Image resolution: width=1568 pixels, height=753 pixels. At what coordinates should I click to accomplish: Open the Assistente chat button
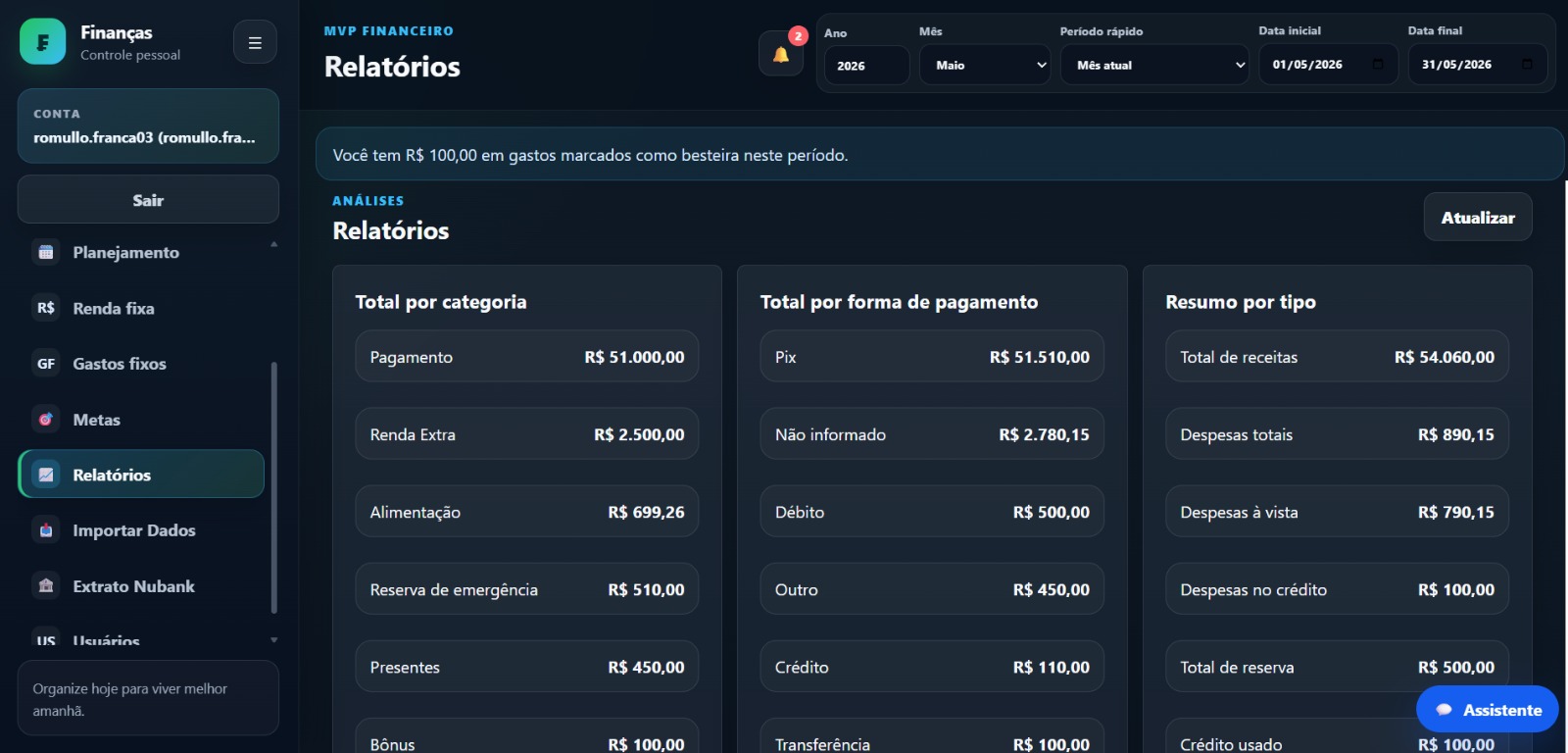(x=1488, y=710)
